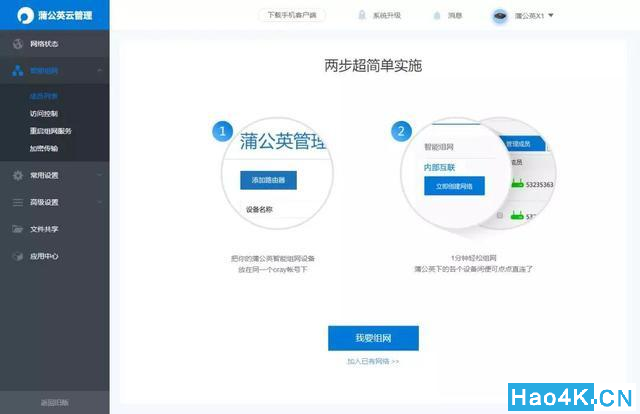Open the 访问控制 submenu item
Image resolution: width=640 pixels, height=414 pixels.
click(44, 114)
